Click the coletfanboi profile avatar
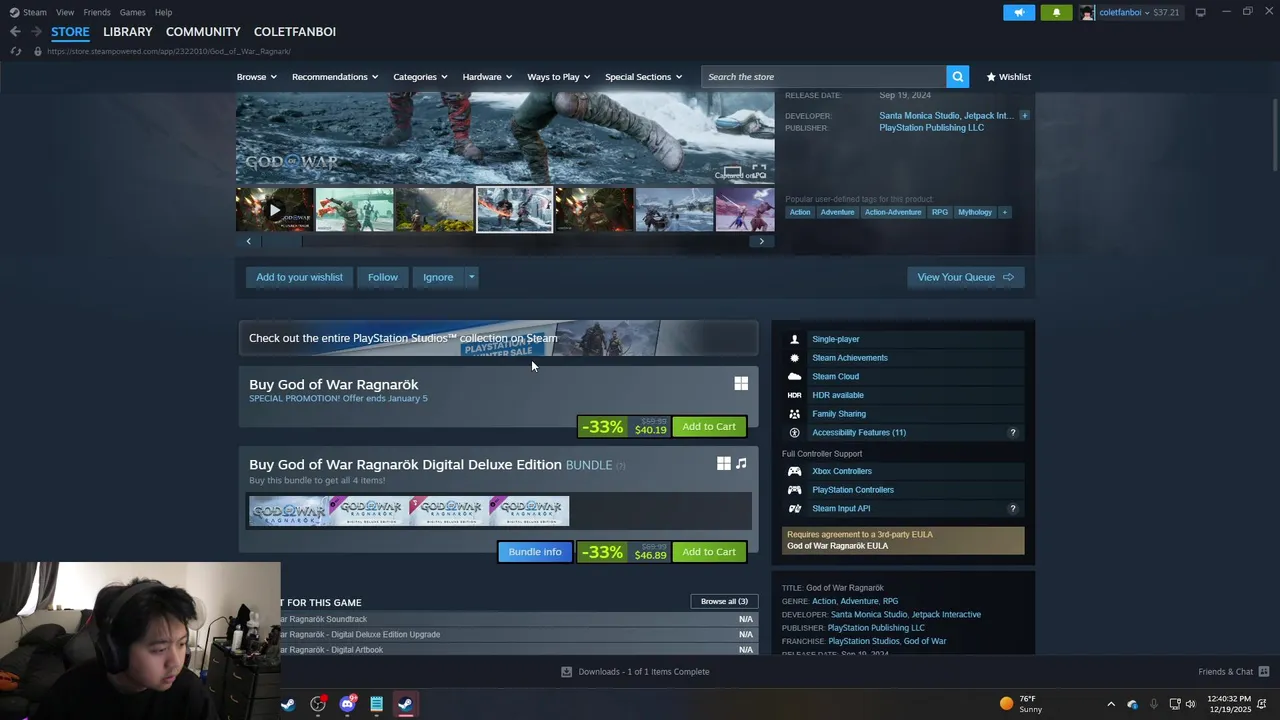 pyautogui.click(x=1087, y=12)
